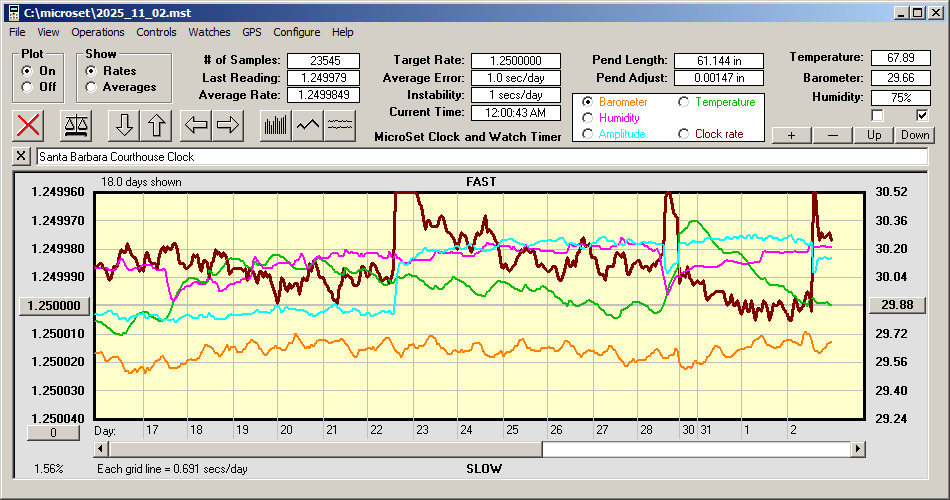This screenshot has width=950, height=500.
Task: Click the left arrow toolbar button
Action: [196, 125]
